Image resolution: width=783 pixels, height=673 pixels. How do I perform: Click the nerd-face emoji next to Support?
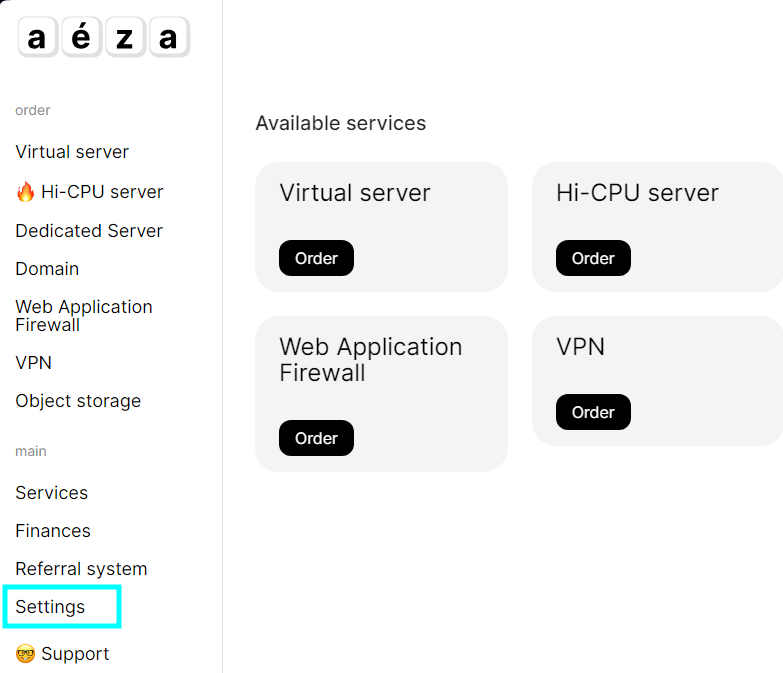pos(26,654)
